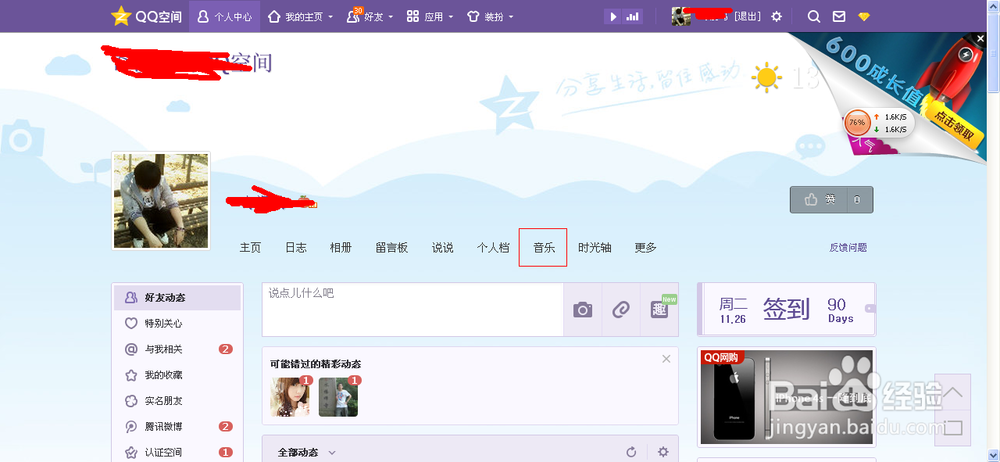Expand the 好友 menu in top bar
The width and height of the screenshot is (1000, 462).
(x=370, y=17)
